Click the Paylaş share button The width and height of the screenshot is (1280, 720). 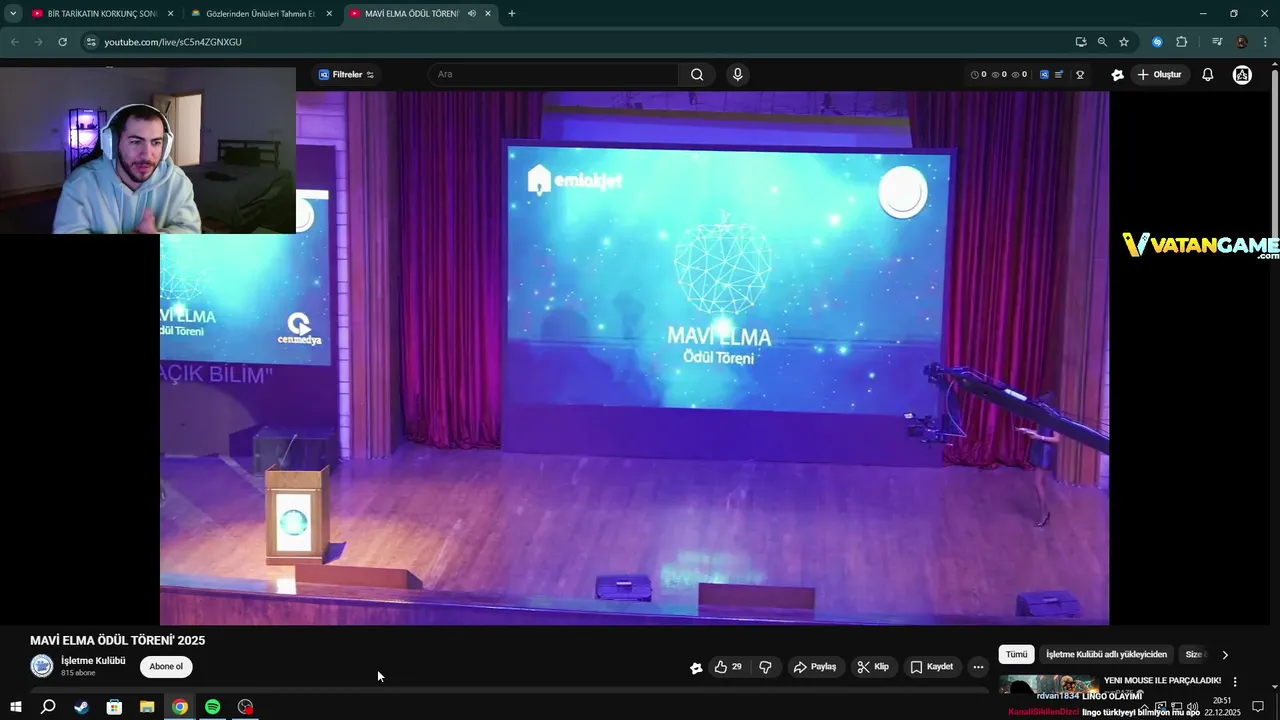(815, 667)
